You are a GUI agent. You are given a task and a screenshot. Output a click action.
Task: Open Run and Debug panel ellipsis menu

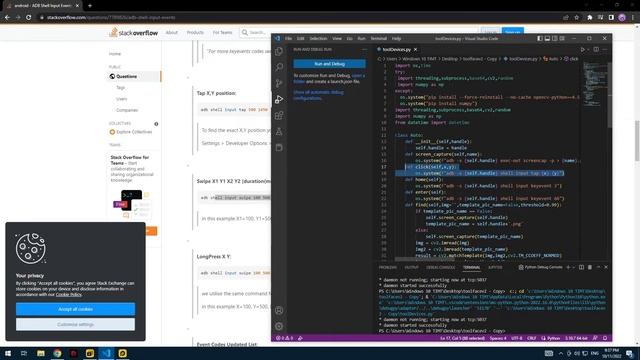coord(364,49)
